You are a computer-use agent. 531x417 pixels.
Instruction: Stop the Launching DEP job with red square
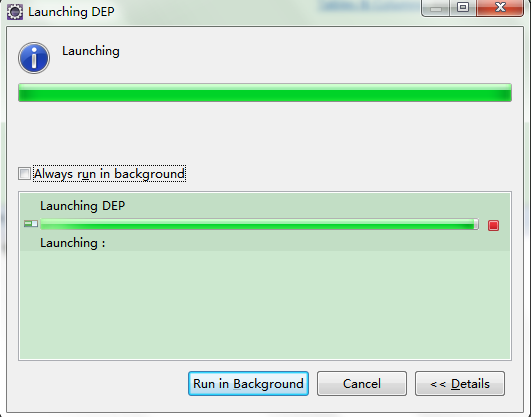(493, 225)
